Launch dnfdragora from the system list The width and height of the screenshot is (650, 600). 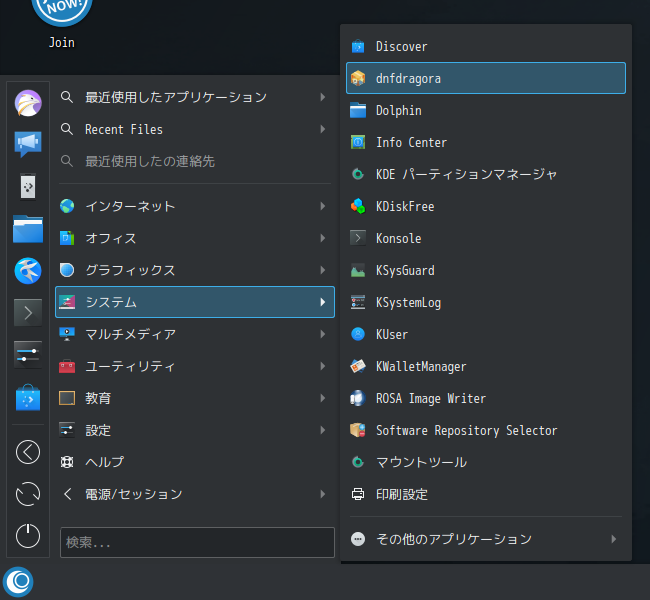point(486,78)
